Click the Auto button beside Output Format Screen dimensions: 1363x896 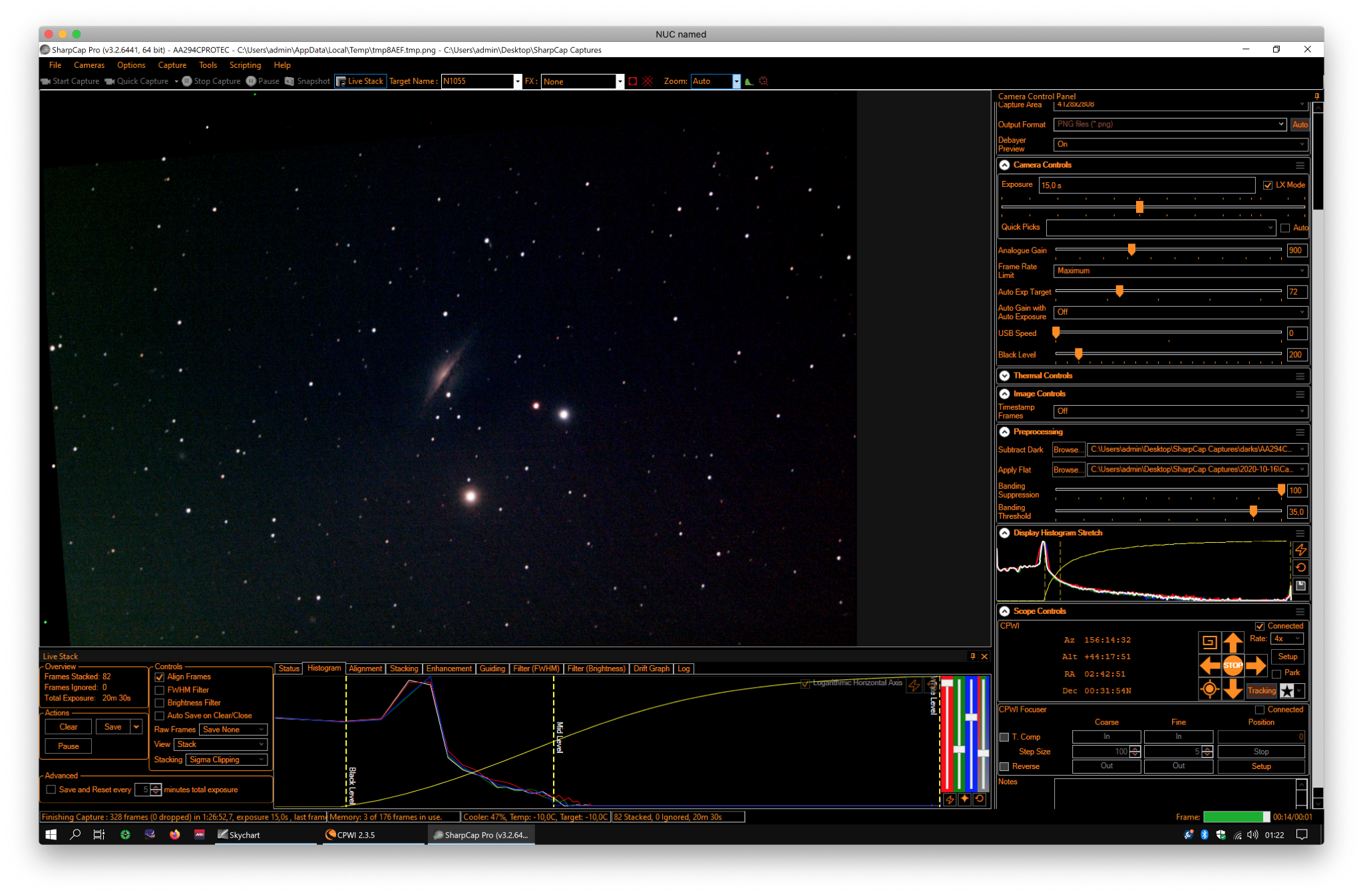(1300, 124)
